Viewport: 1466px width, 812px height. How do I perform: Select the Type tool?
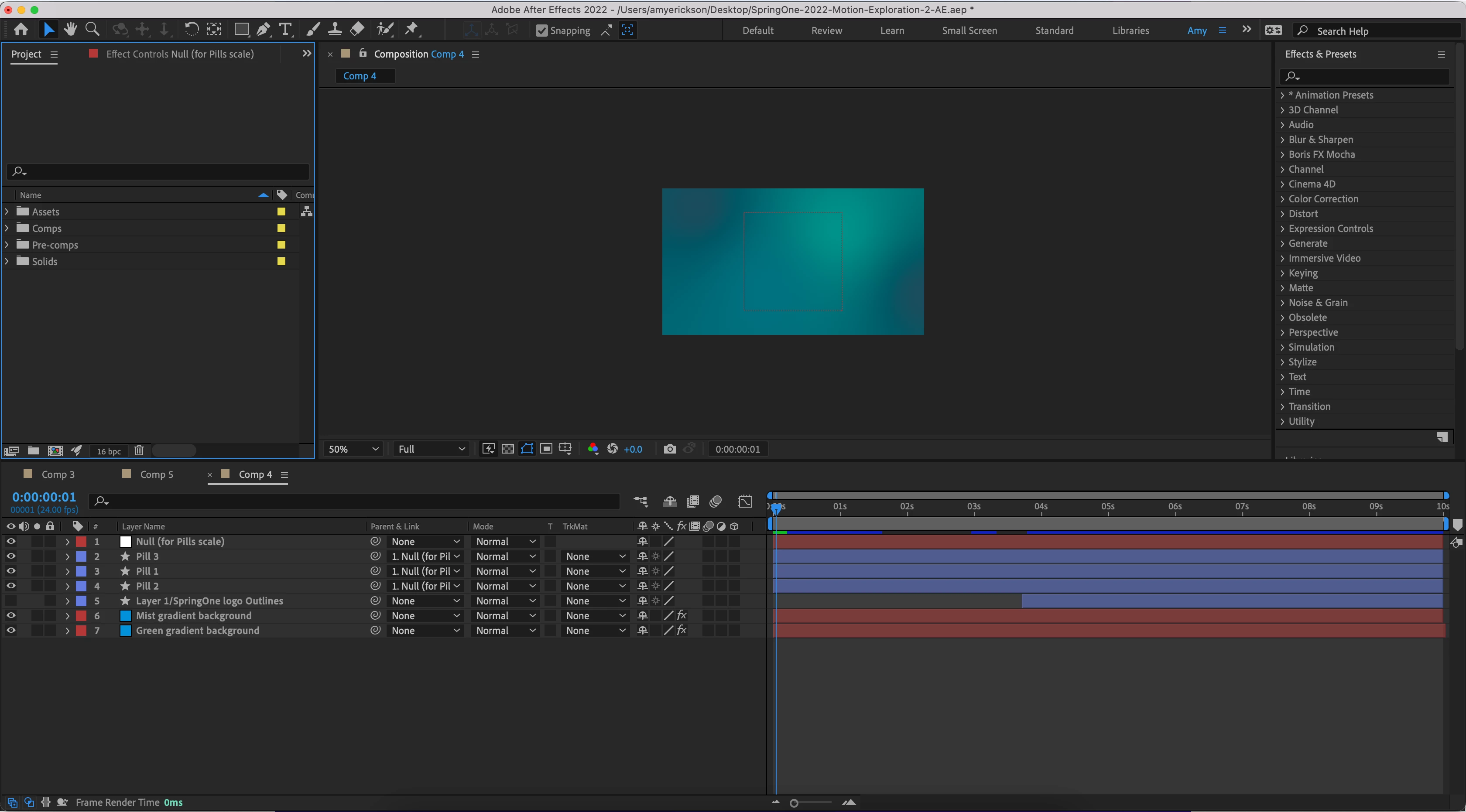tap(285, 30)
